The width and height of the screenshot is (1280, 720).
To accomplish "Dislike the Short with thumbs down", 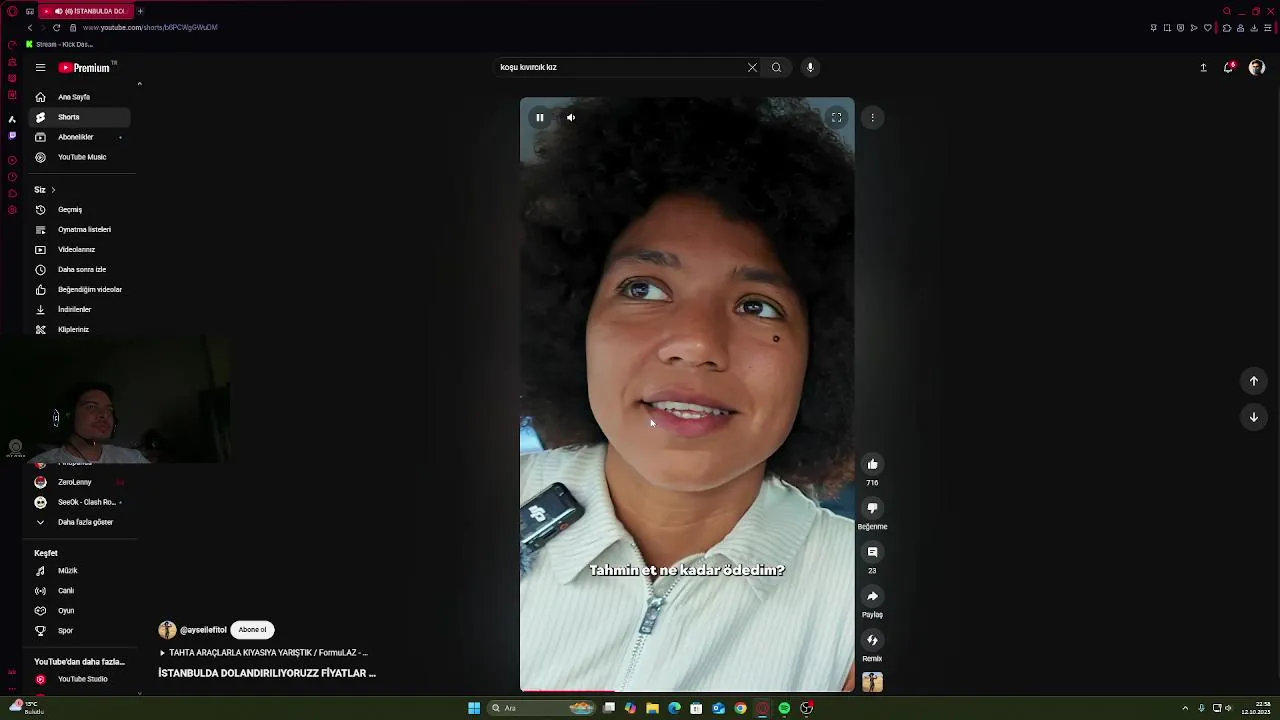I will coord(872,508).
